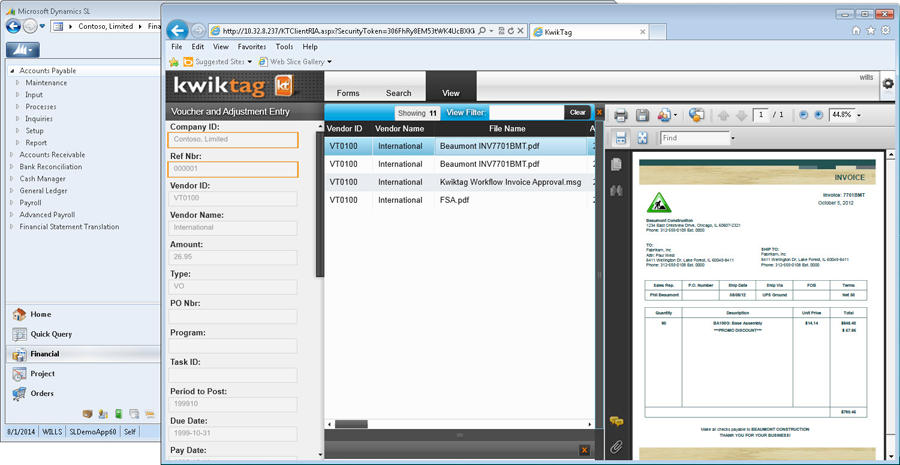Viewport: 900px width, 465px height.
Task: Zoom out using the minus circle icon
Action: [804, 115]
